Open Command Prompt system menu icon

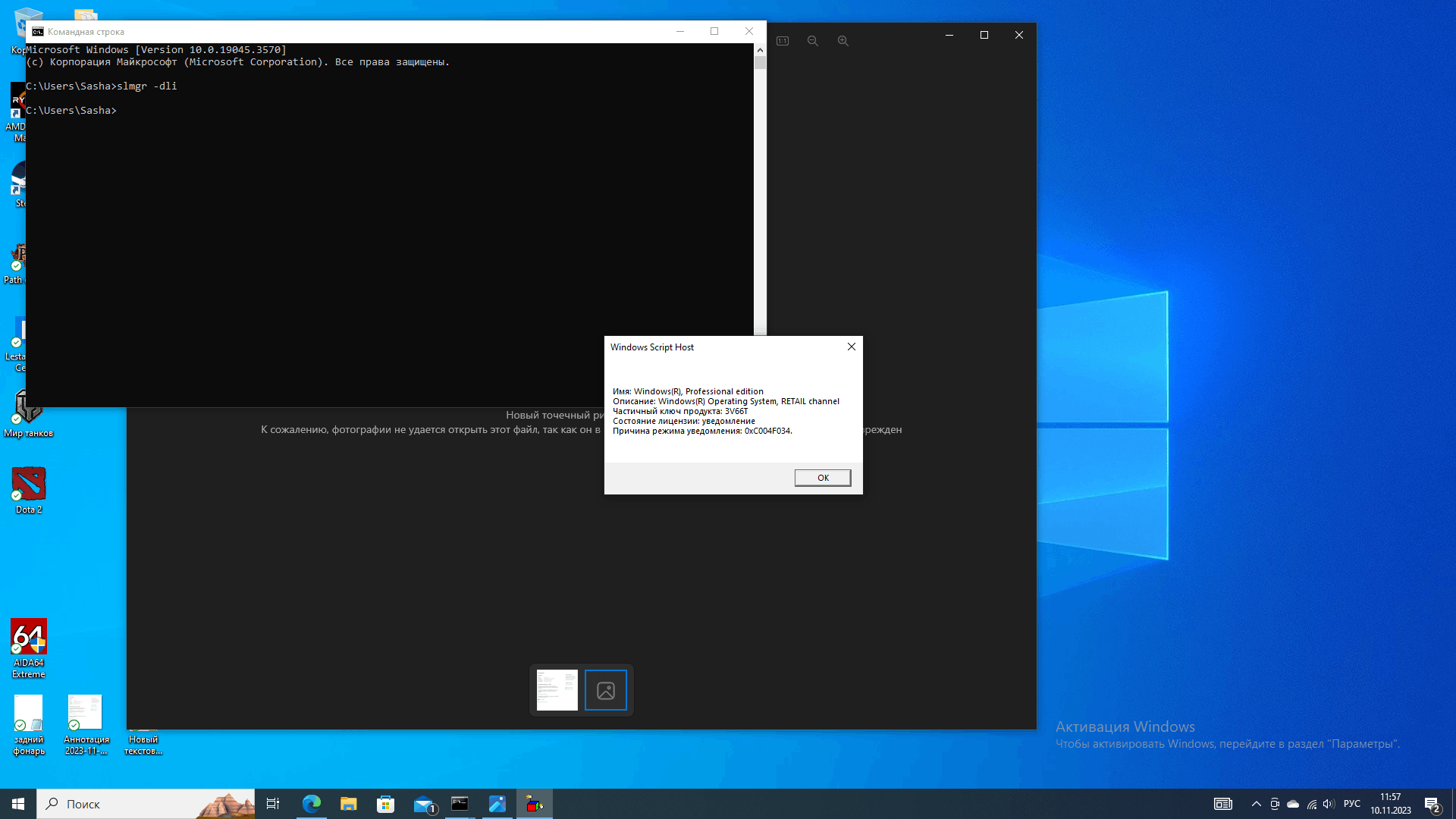point(37,32)
